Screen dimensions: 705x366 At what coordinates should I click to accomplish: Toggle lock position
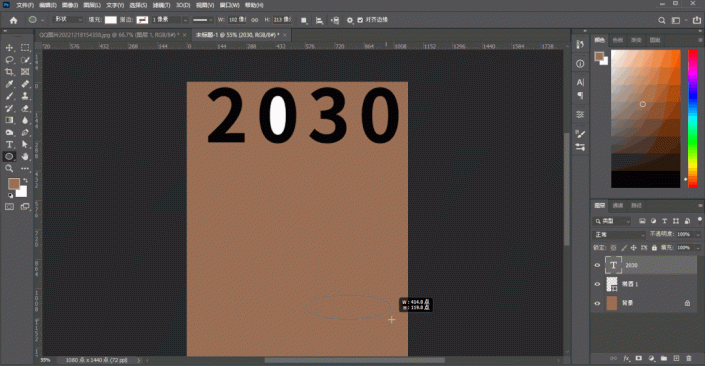pyautogui.click(x=634, y=248)
